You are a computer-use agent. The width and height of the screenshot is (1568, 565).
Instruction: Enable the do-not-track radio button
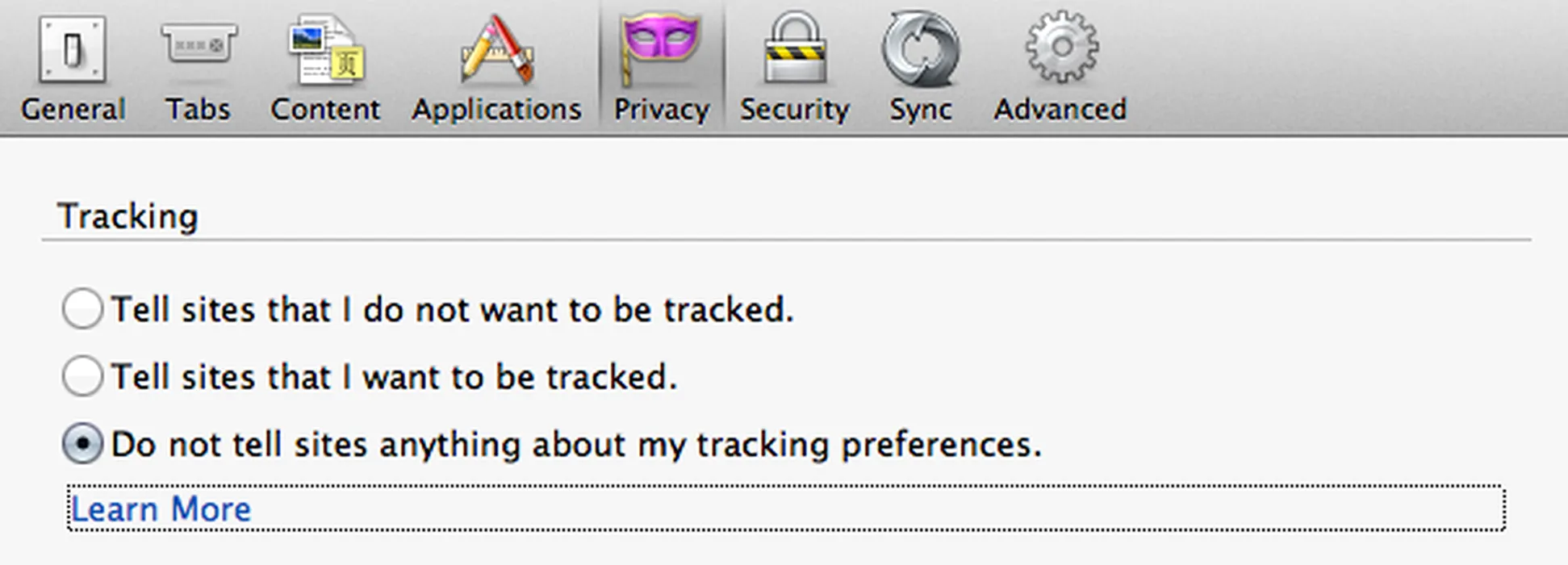pos(82,309)
